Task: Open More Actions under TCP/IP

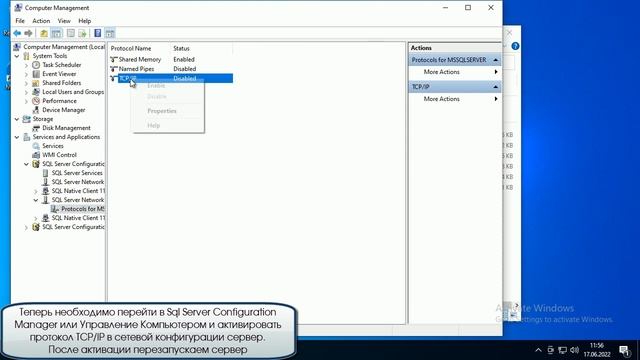Action: pos(455,99)
